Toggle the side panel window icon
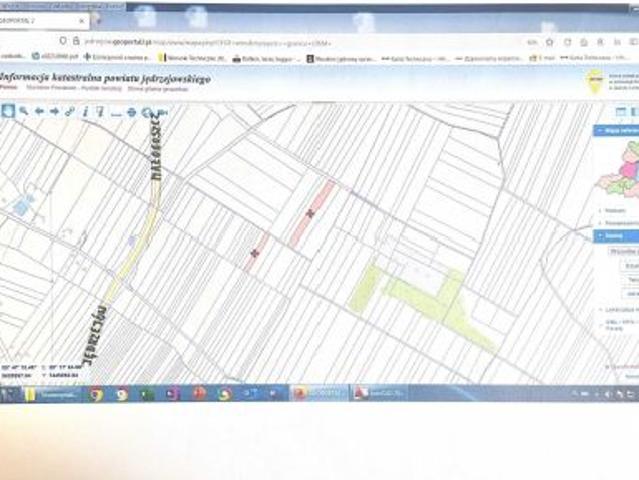Image resolution: width=639 pixels, height=480 pixels. (620, 111)
